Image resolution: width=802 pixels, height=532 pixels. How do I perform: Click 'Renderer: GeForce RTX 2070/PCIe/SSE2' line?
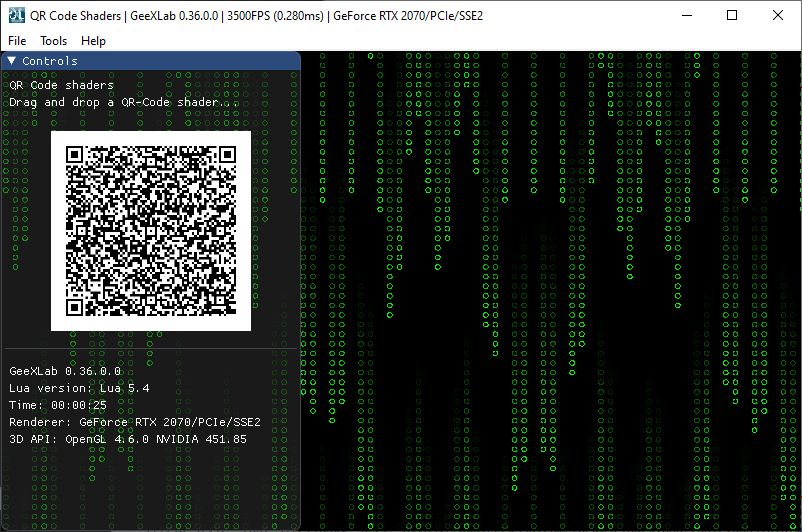click(x=135, y=422)
